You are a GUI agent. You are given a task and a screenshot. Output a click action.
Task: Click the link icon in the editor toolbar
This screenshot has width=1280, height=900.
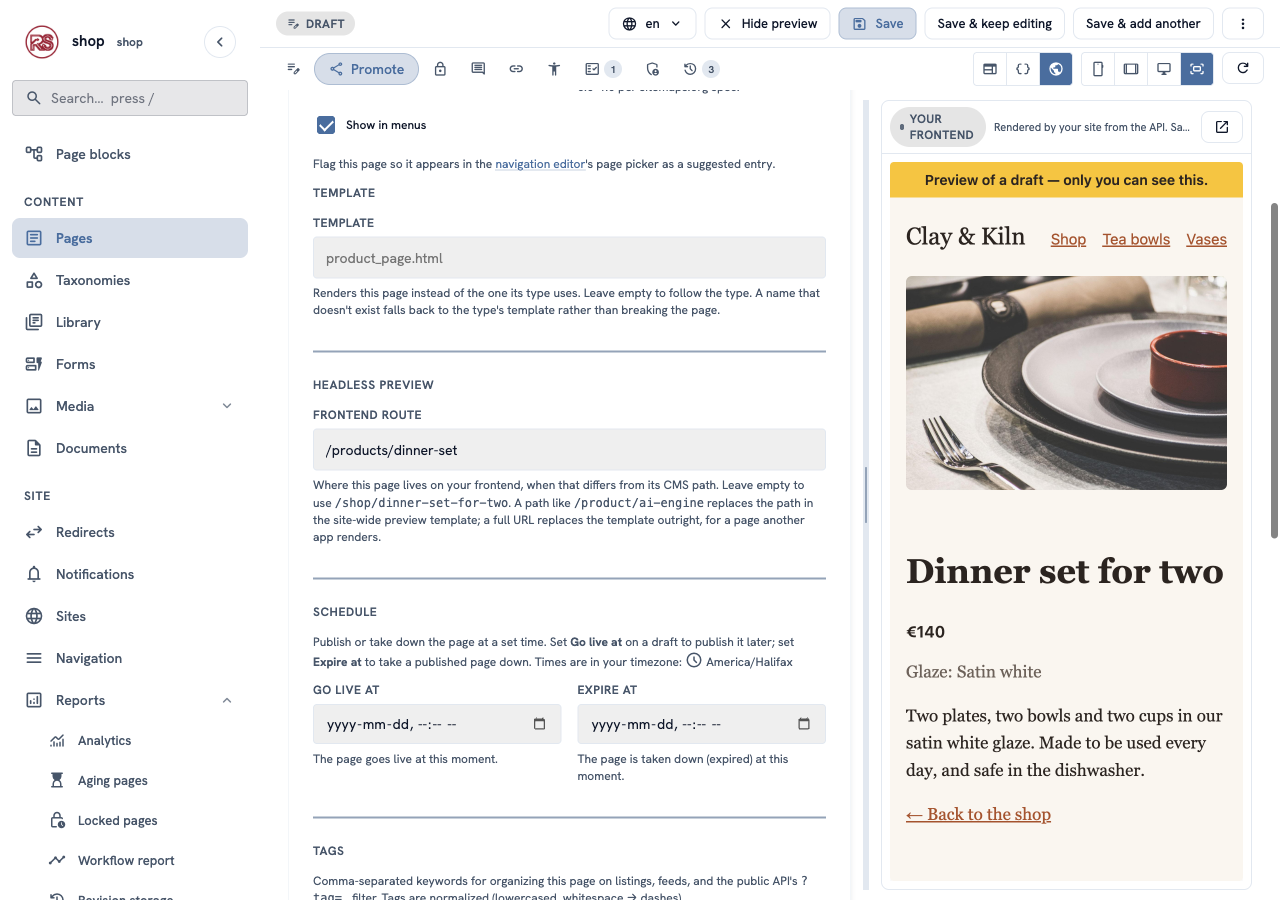pyautogui.click(x=516, y=69)
